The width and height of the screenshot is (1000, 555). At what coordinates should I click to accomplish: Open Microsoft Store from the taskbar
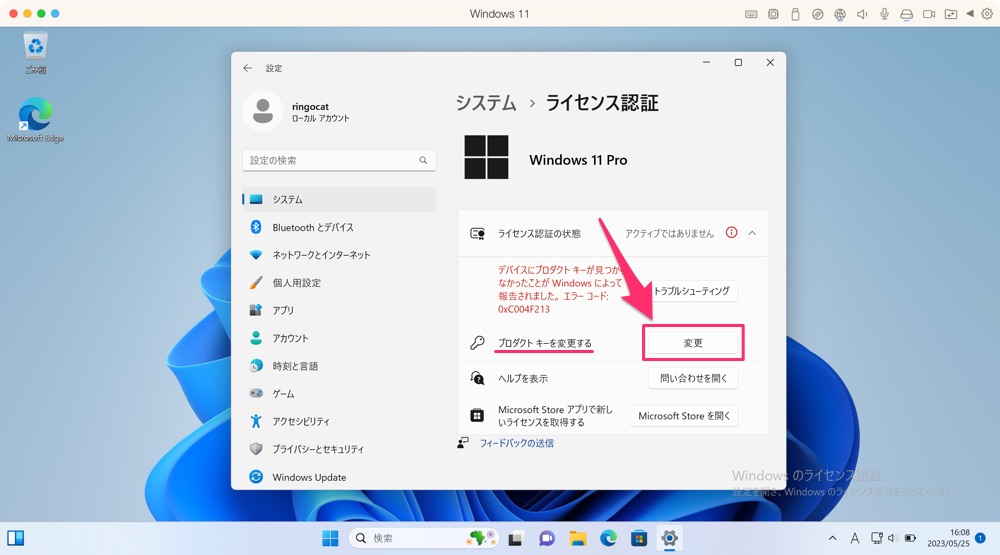point(639,538)
